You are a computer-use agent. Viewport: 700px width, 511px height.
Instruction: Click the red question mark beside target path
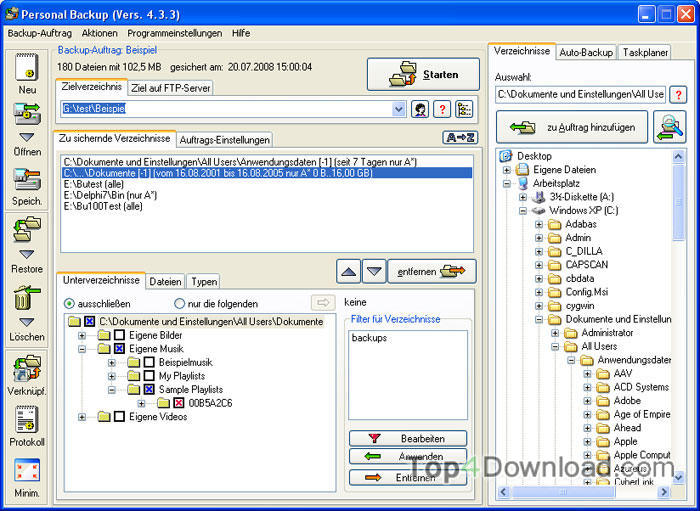pos(442,109)
